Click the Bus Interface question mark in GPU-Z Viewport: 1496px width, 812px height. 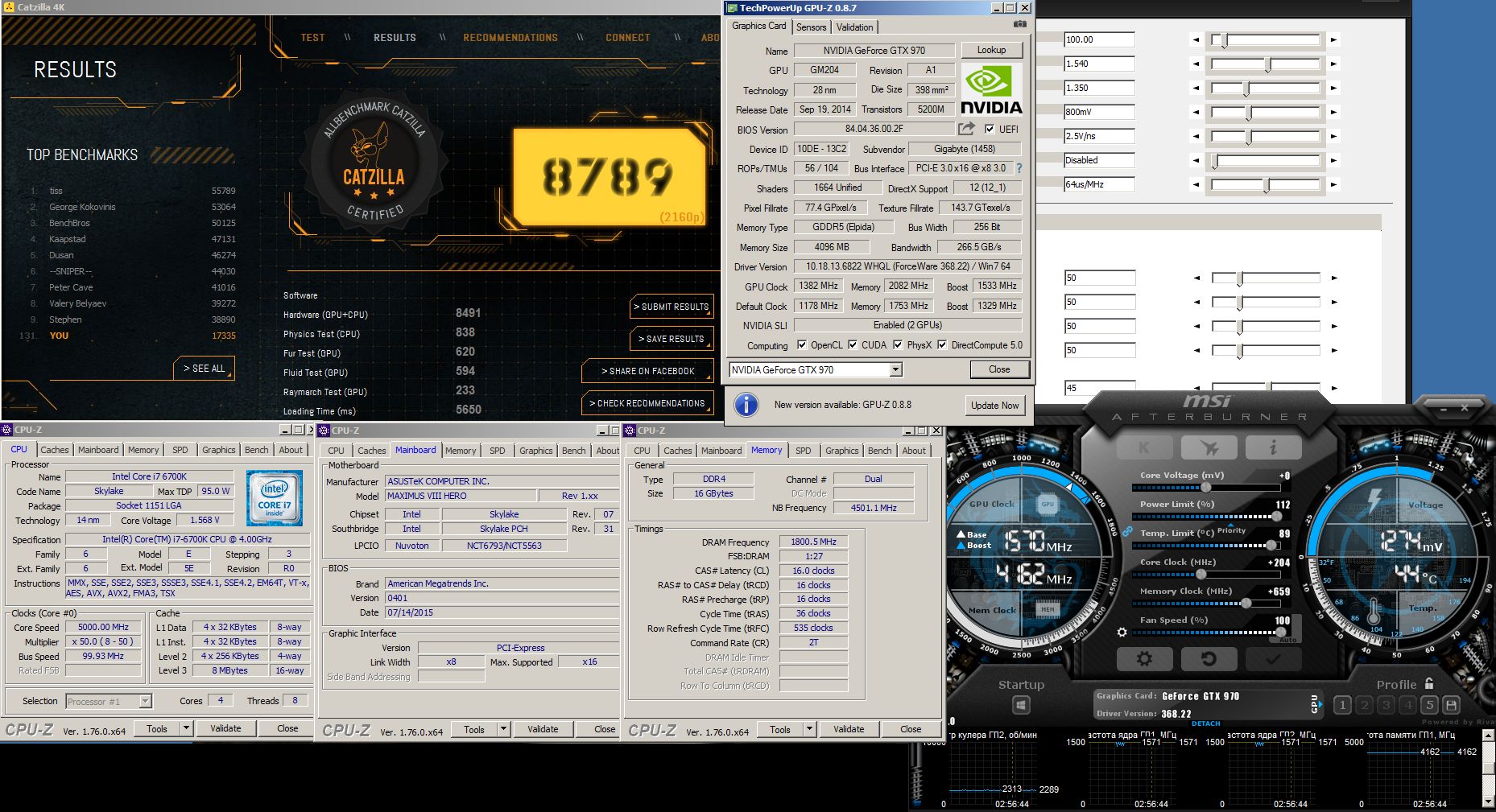click(x=1019, y=168)
